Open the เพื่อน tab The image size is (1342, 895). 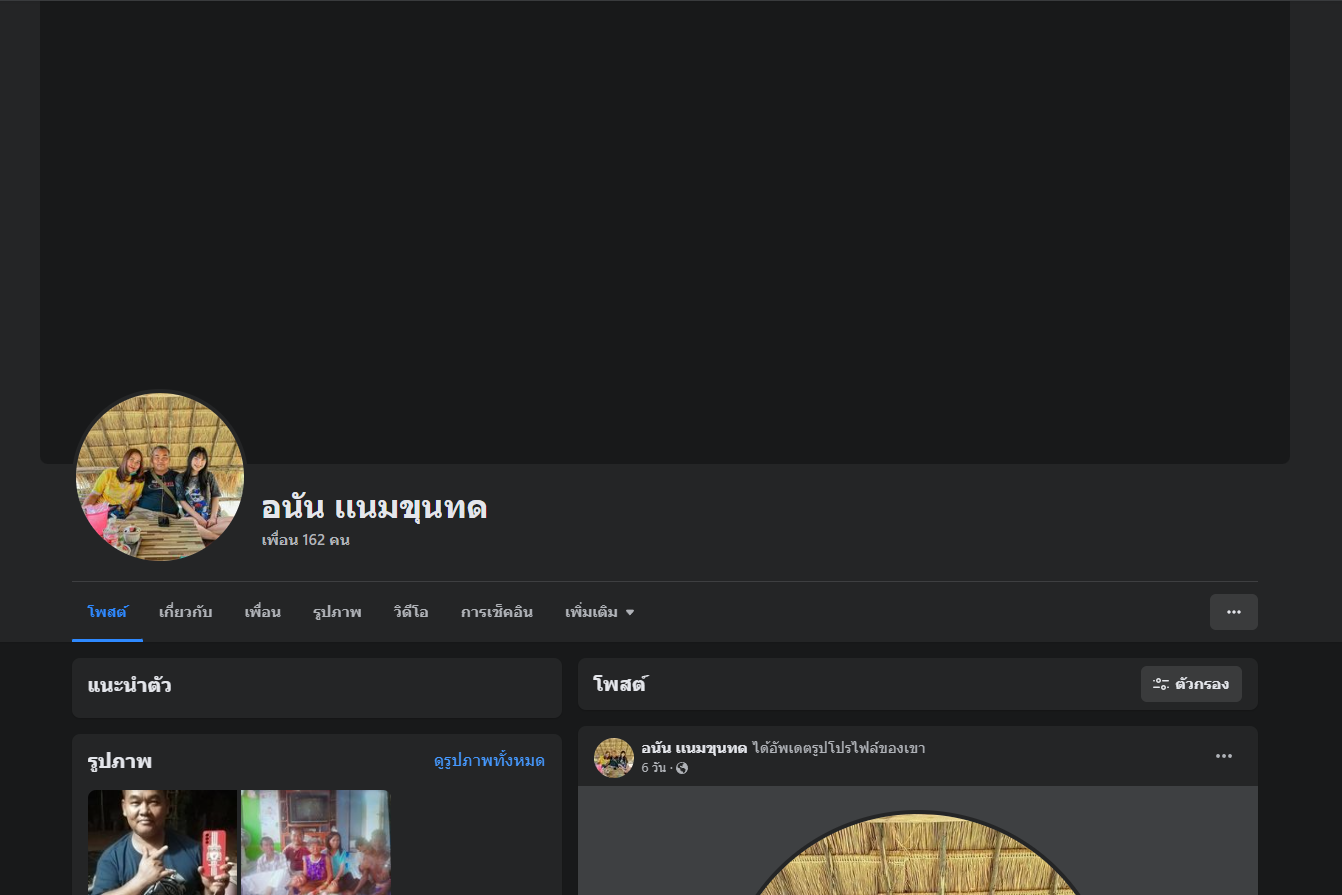pos(262,612)
